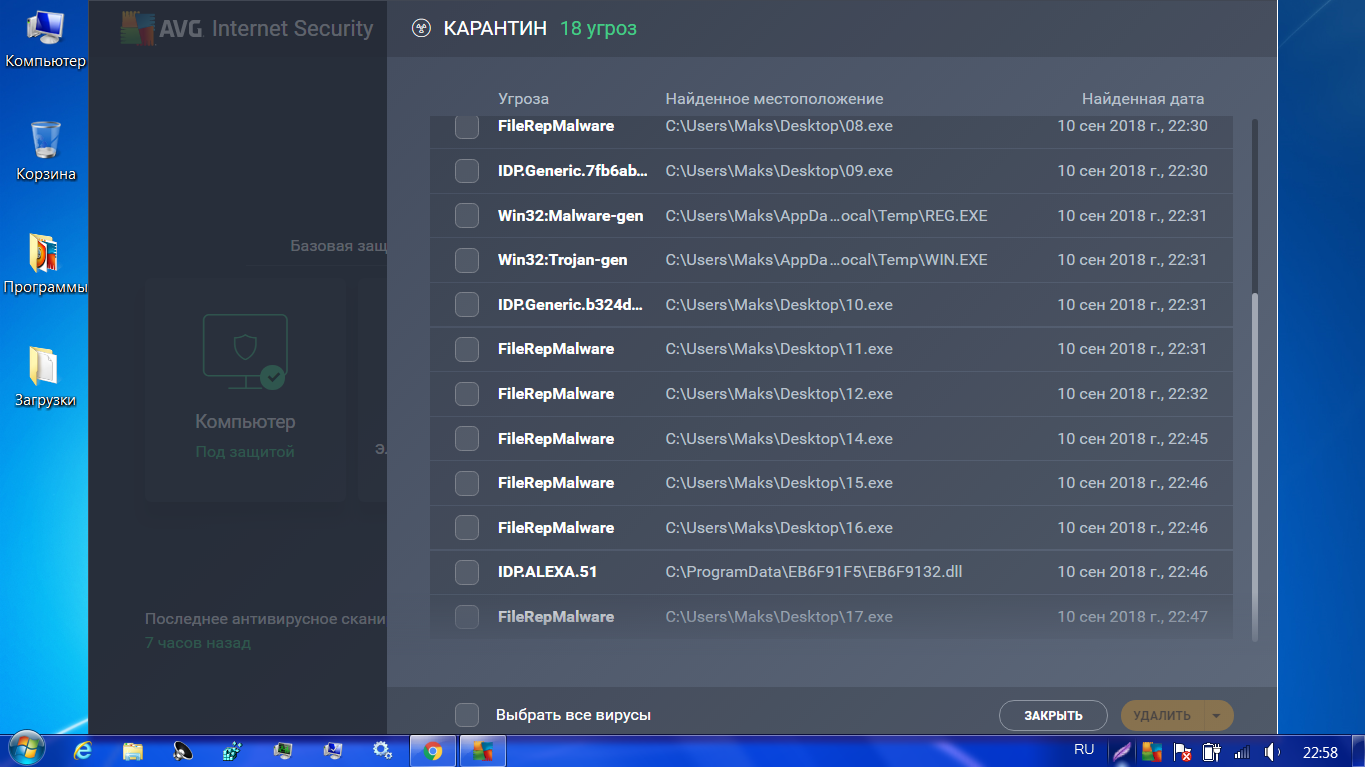
Task: Open Windows Explorer from the taskbar
Action: 133,750
